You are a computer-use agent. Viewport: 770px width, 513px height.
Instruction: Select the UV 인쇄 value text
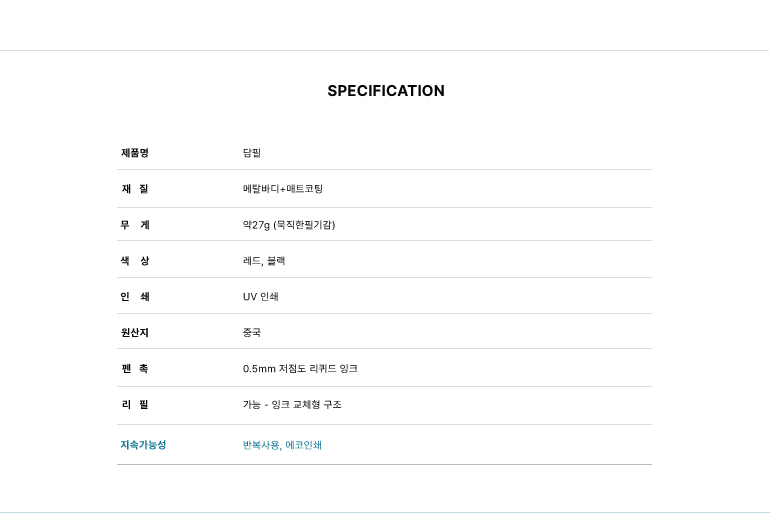[261, 297]
